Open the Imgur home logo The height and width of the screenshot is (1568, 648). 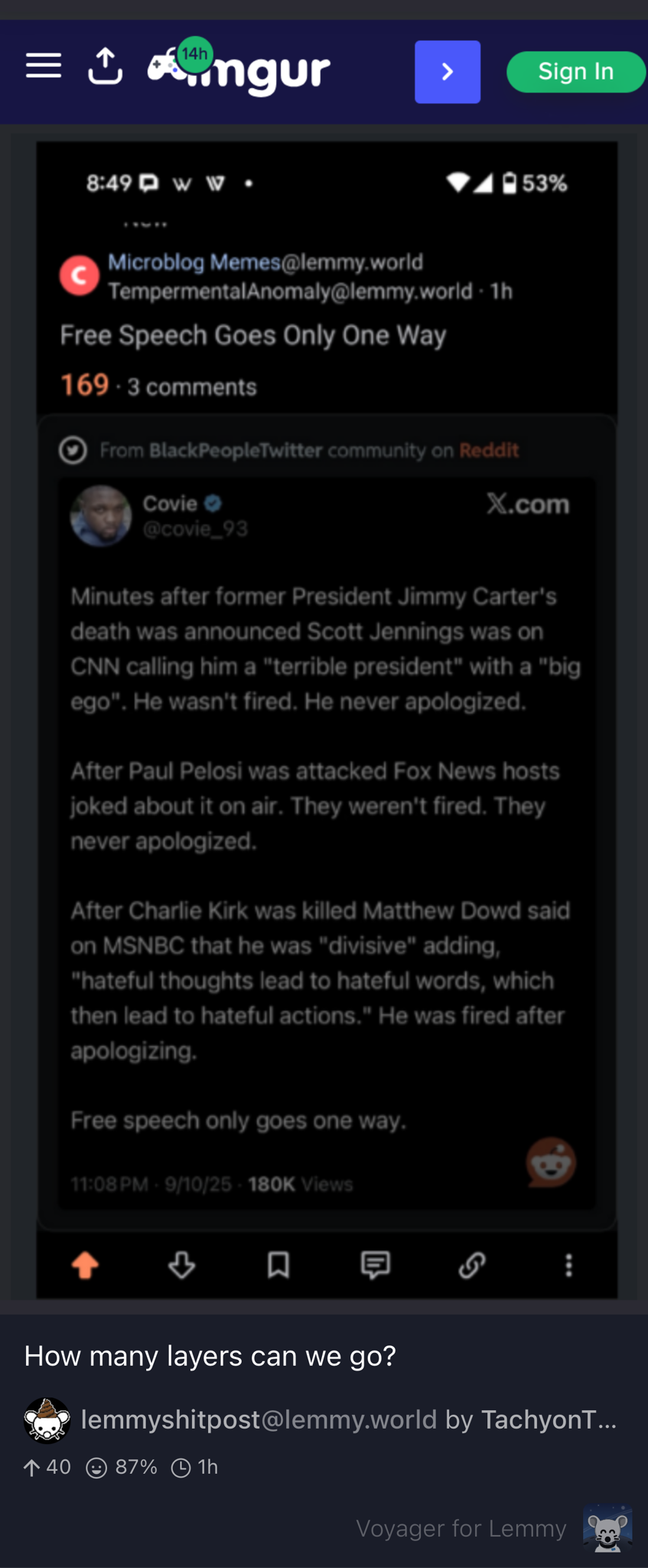239,70
